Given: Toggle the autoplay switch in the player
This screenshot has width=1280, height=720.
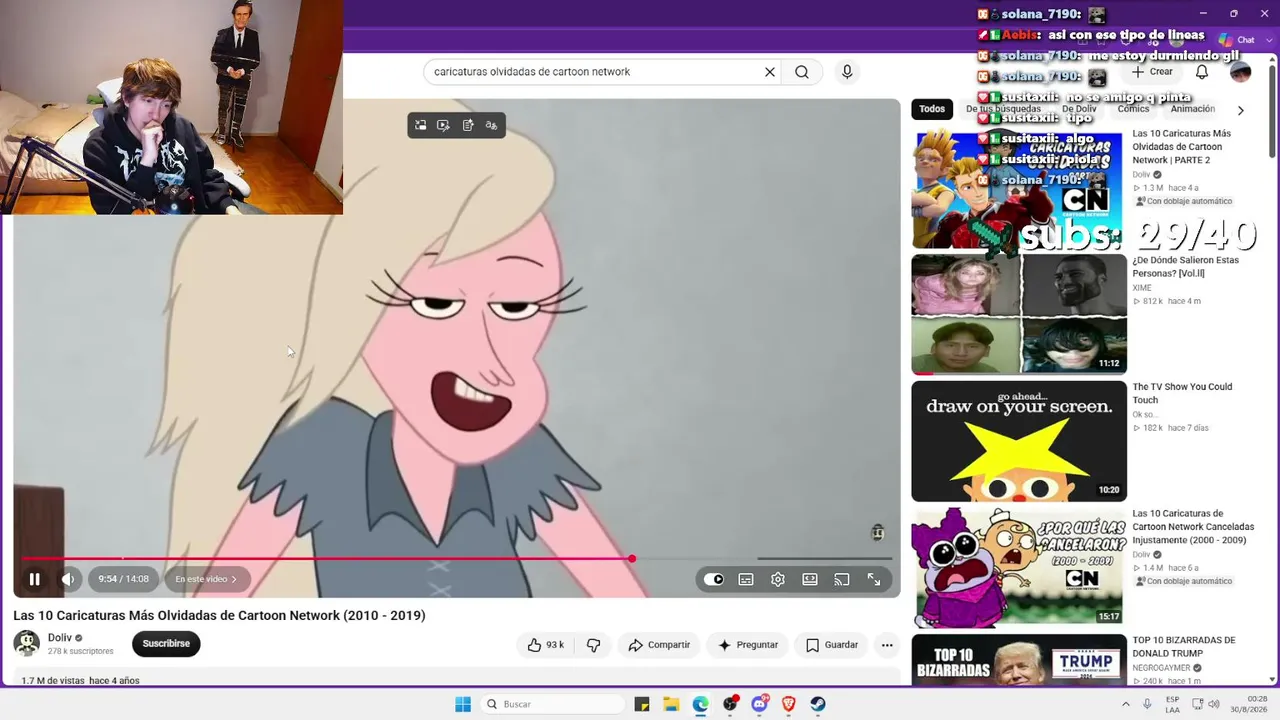Looking at the screenshot, I should coord(714,579).
